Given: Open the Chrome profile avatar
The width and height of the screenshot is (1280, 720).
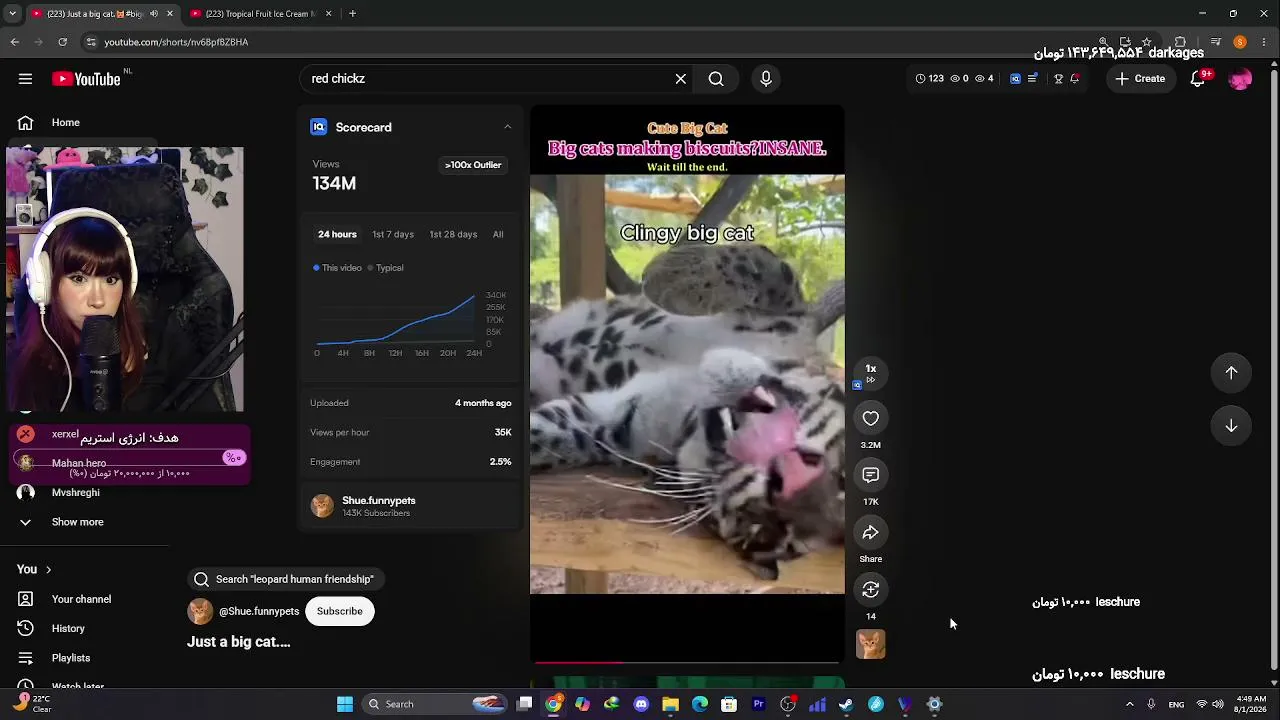Looking at the screenshot, I should pos(1240,42).
